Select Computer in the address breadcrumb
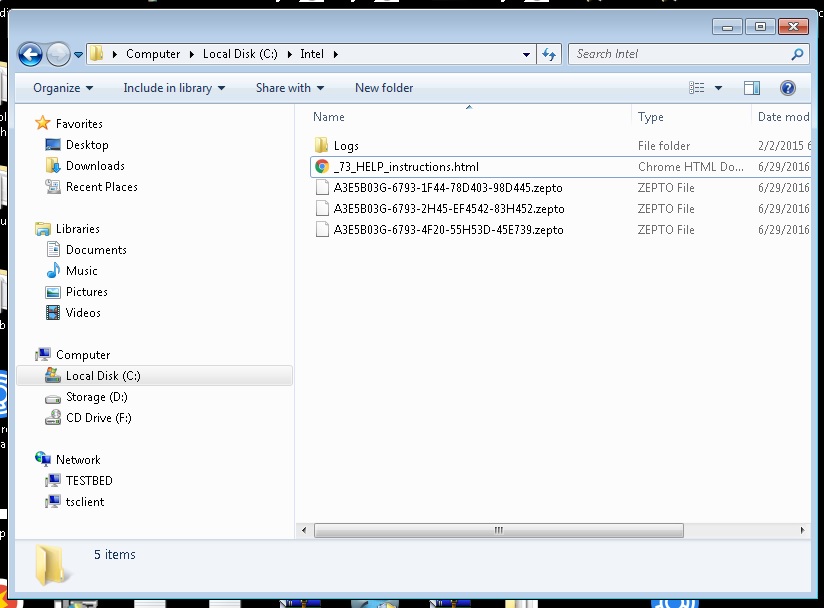The image size is (824, 608). click(152, 54)
